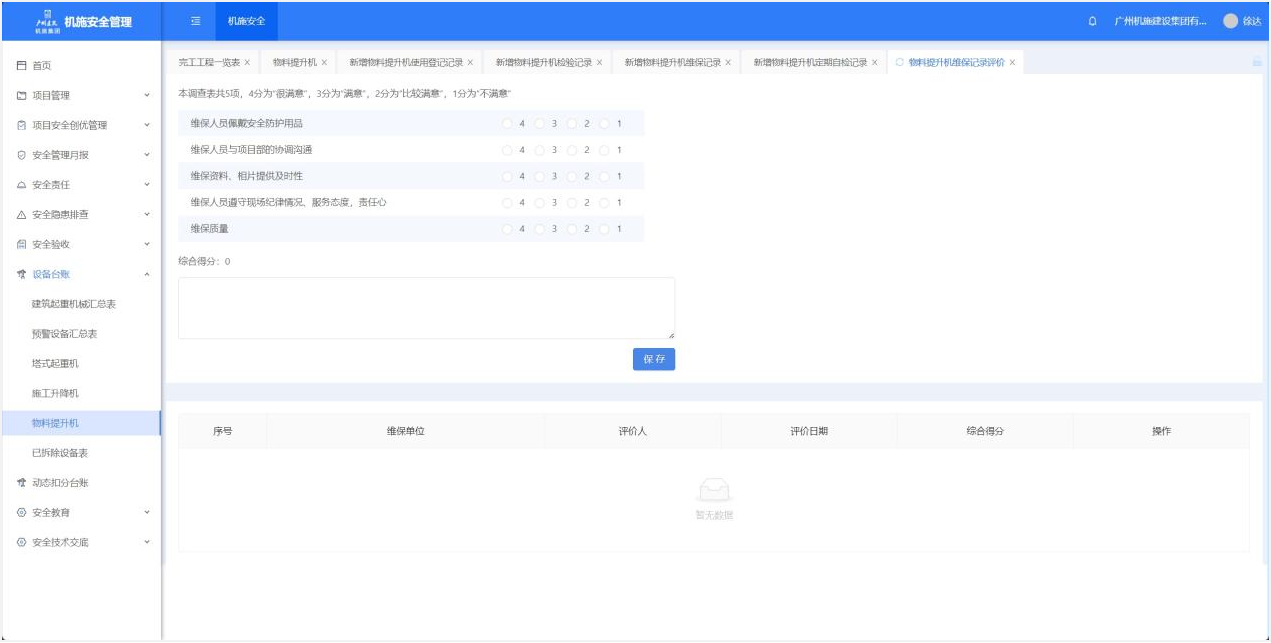
Task: Click the 保存 button
Action: tap(654, 359)
